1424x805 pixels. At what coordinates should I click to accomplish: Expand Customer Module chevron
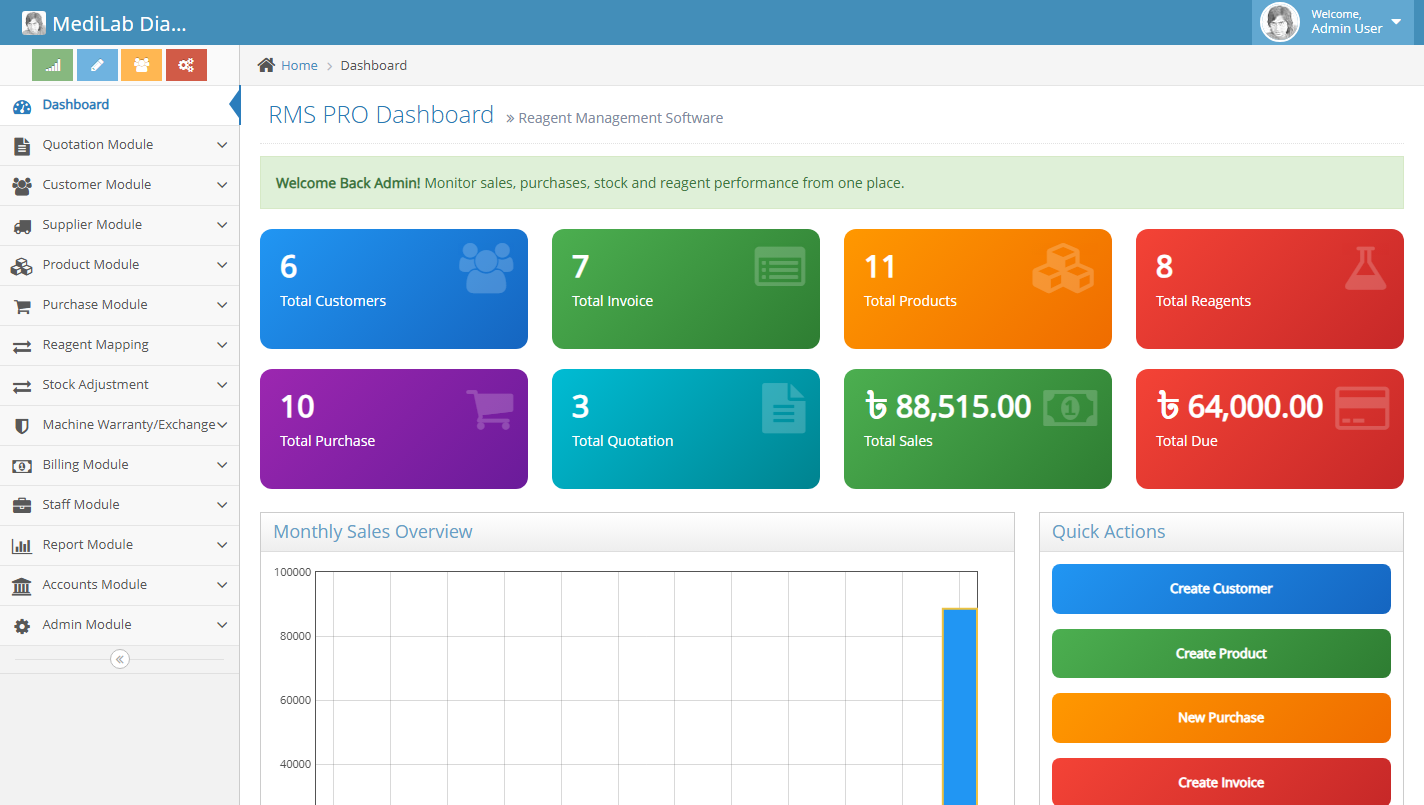click(x=222, y=185)
